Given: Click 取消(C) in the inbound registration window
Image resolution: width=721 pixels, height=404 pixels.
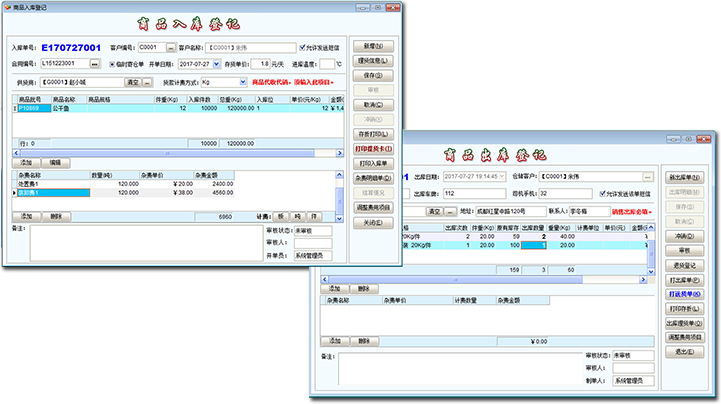Looking at the screenshot, I should pyautogui.click(x=373, y=105).
